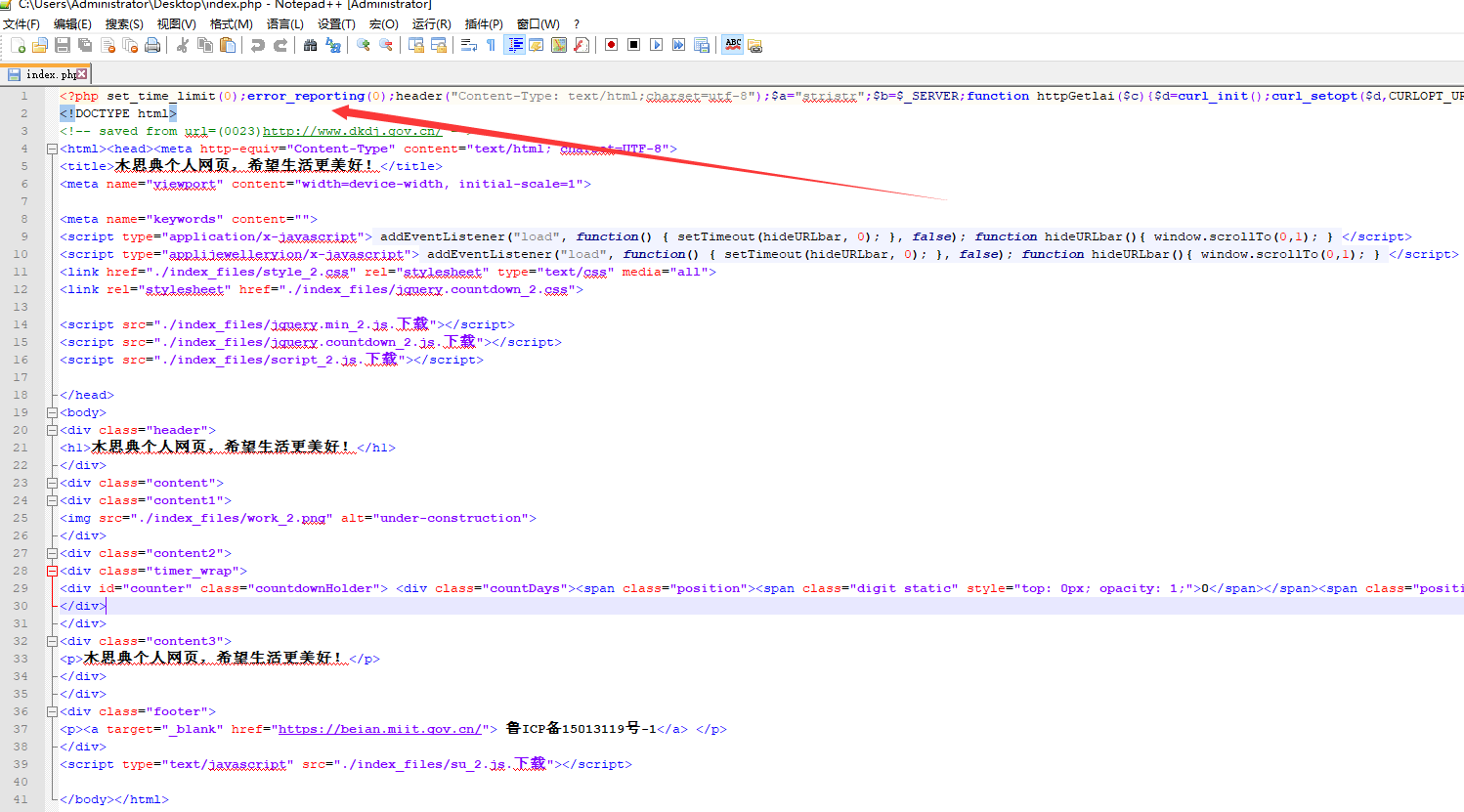
Task: Show the Document Map panel
Action: click(x=559, y=45)
